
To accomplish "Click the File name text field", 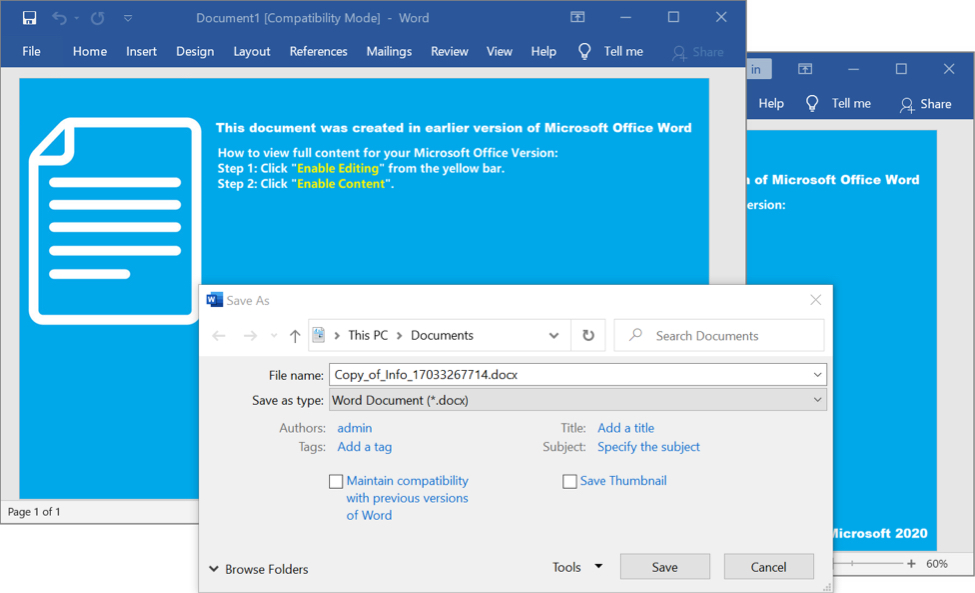I will pos(570,375).
